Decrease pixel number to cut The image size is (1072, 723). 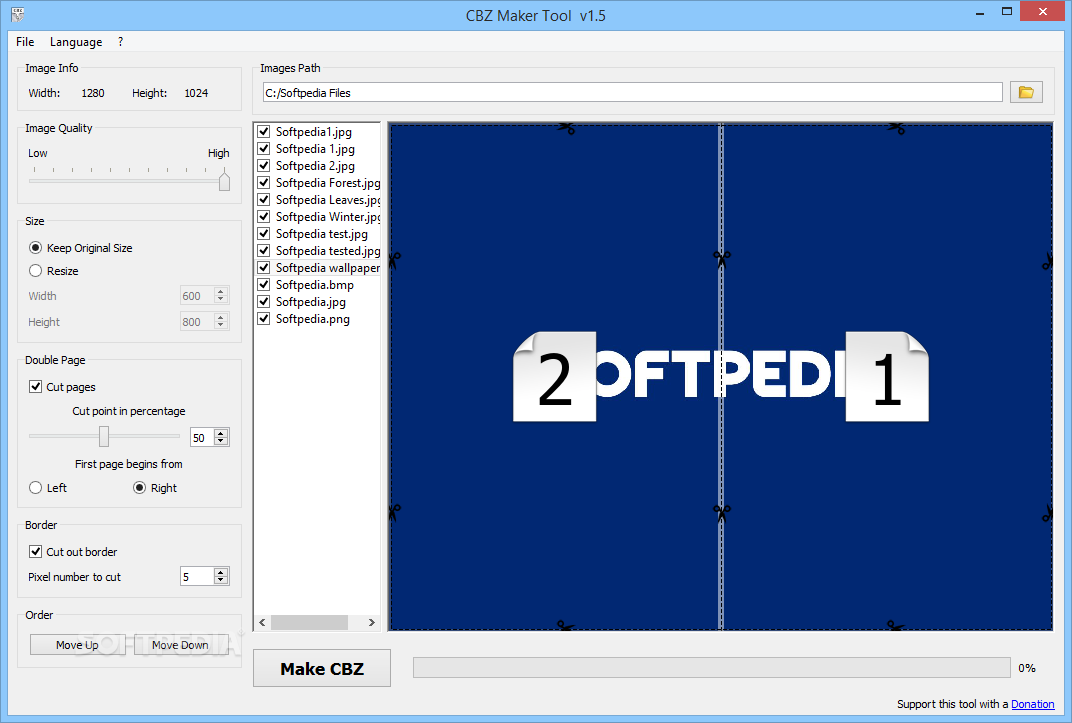(221, 580)
